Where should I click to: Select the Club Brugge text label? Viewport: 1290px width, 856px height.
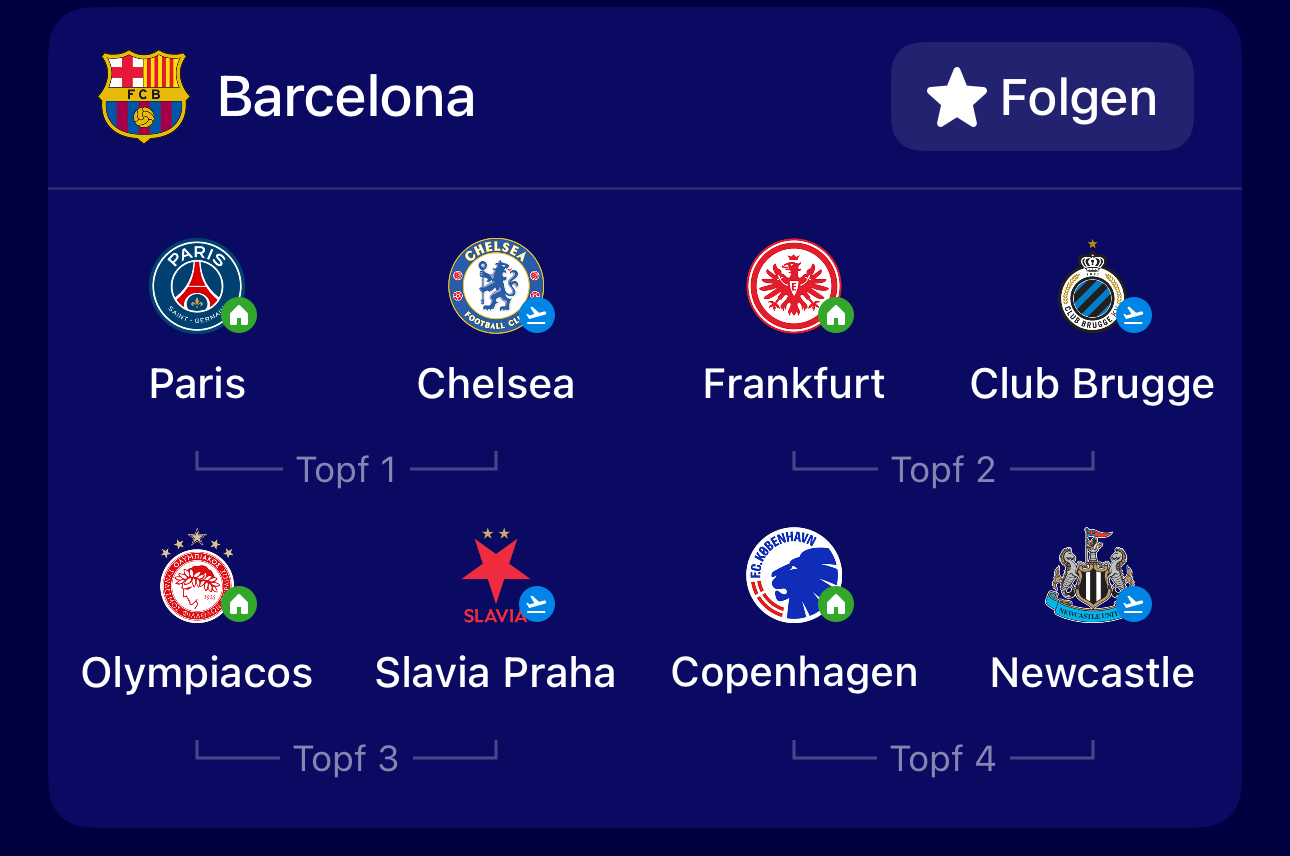1092,385
